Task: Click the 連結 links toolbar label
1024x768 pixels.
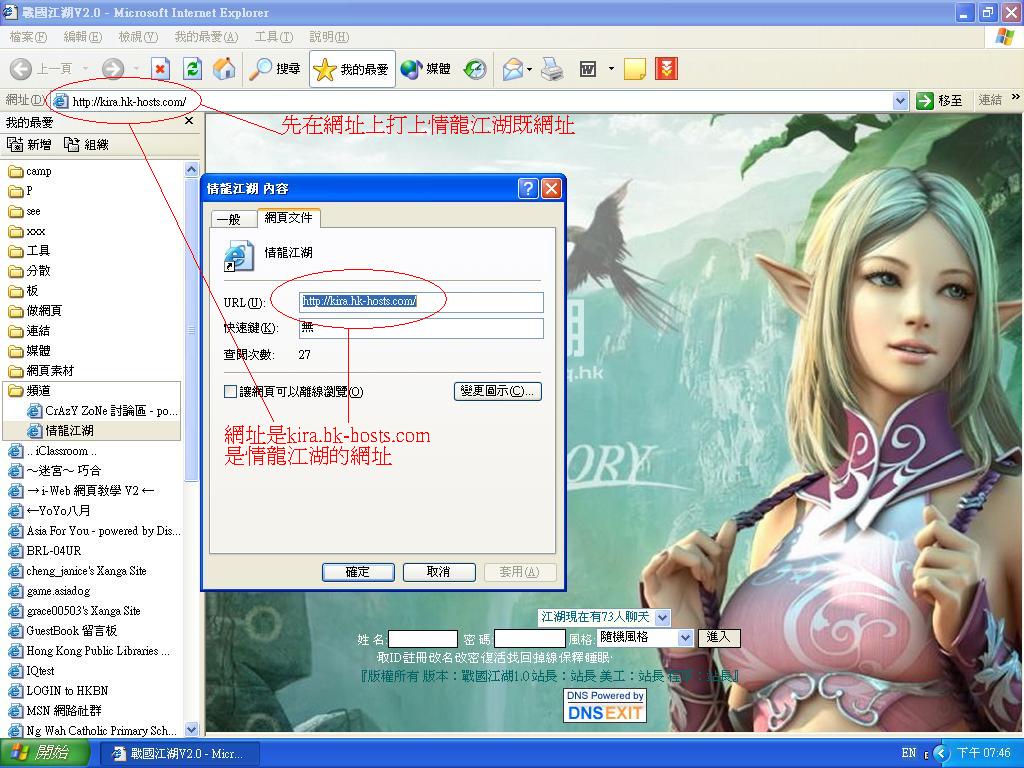Action: pyautogui.click(x=989, y=100)
